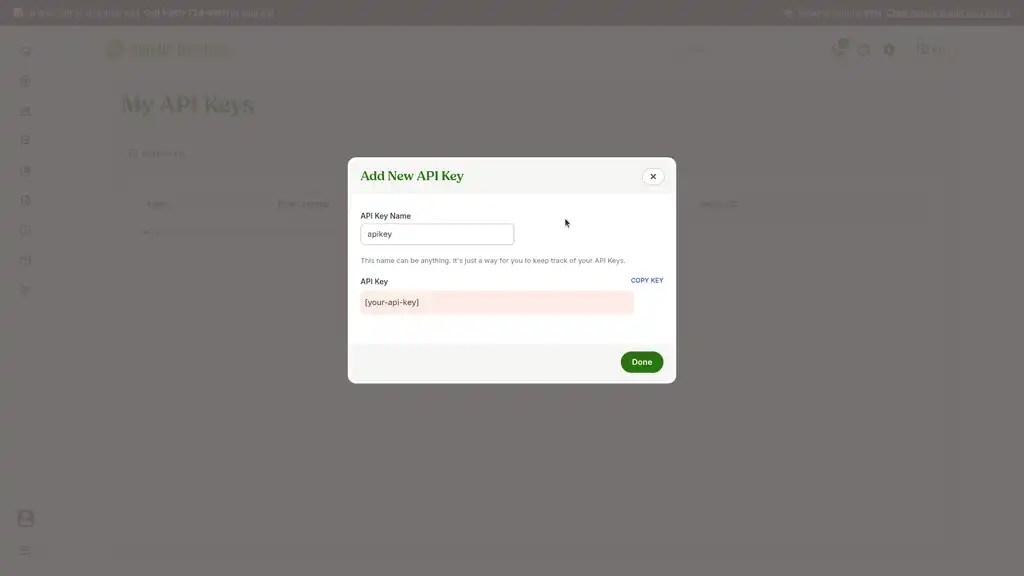Click the circular target icon in left sidebar
The width and height of the screenshot is (1024, 576).
click(25, 82)
